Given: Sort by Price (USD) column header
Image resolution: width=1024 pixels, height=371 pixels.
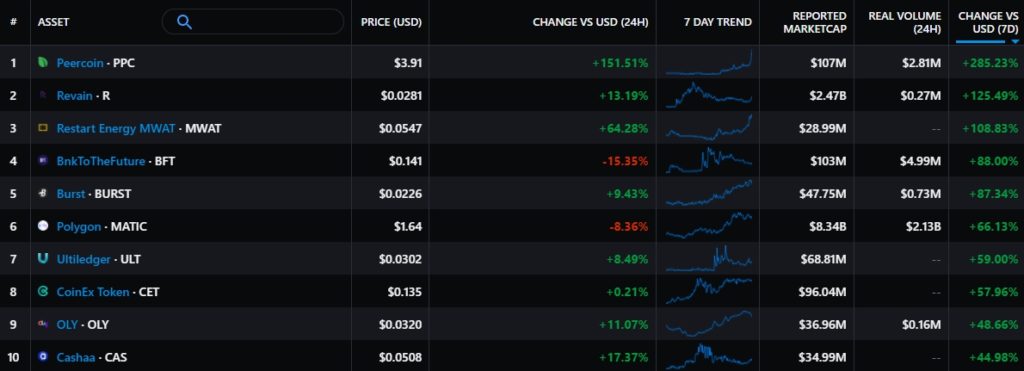Looking at the screenshot, I should tap(391, 22).
